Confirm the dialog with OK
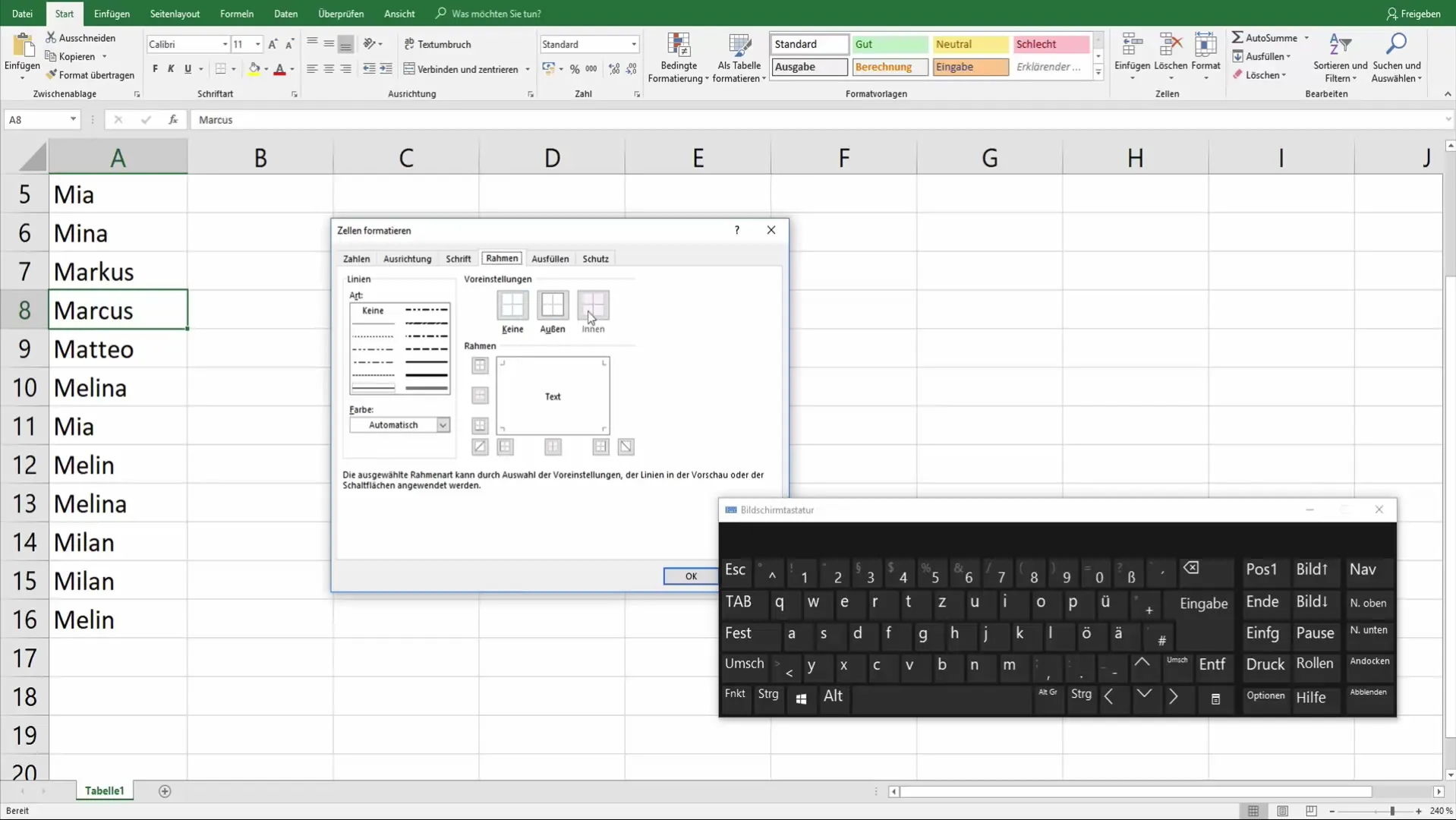Image resolution: width=1456 pixels, height=820 pixels. tap(691, 576)
